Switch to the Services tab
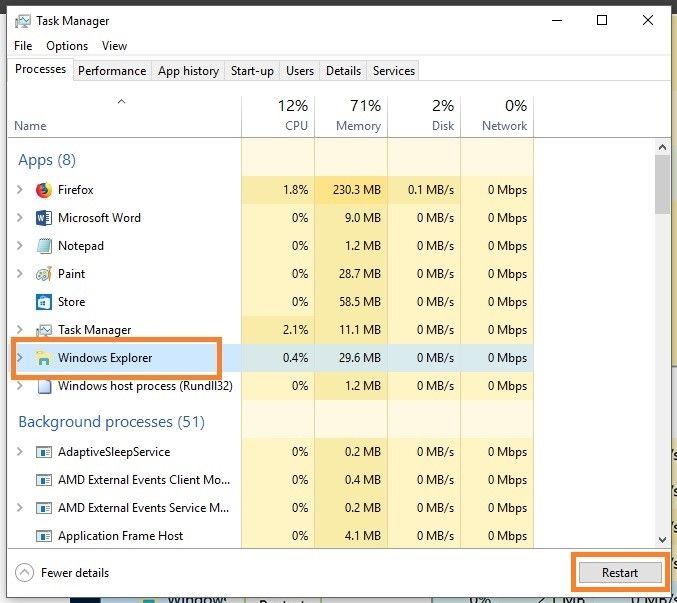 click(394, 71)
